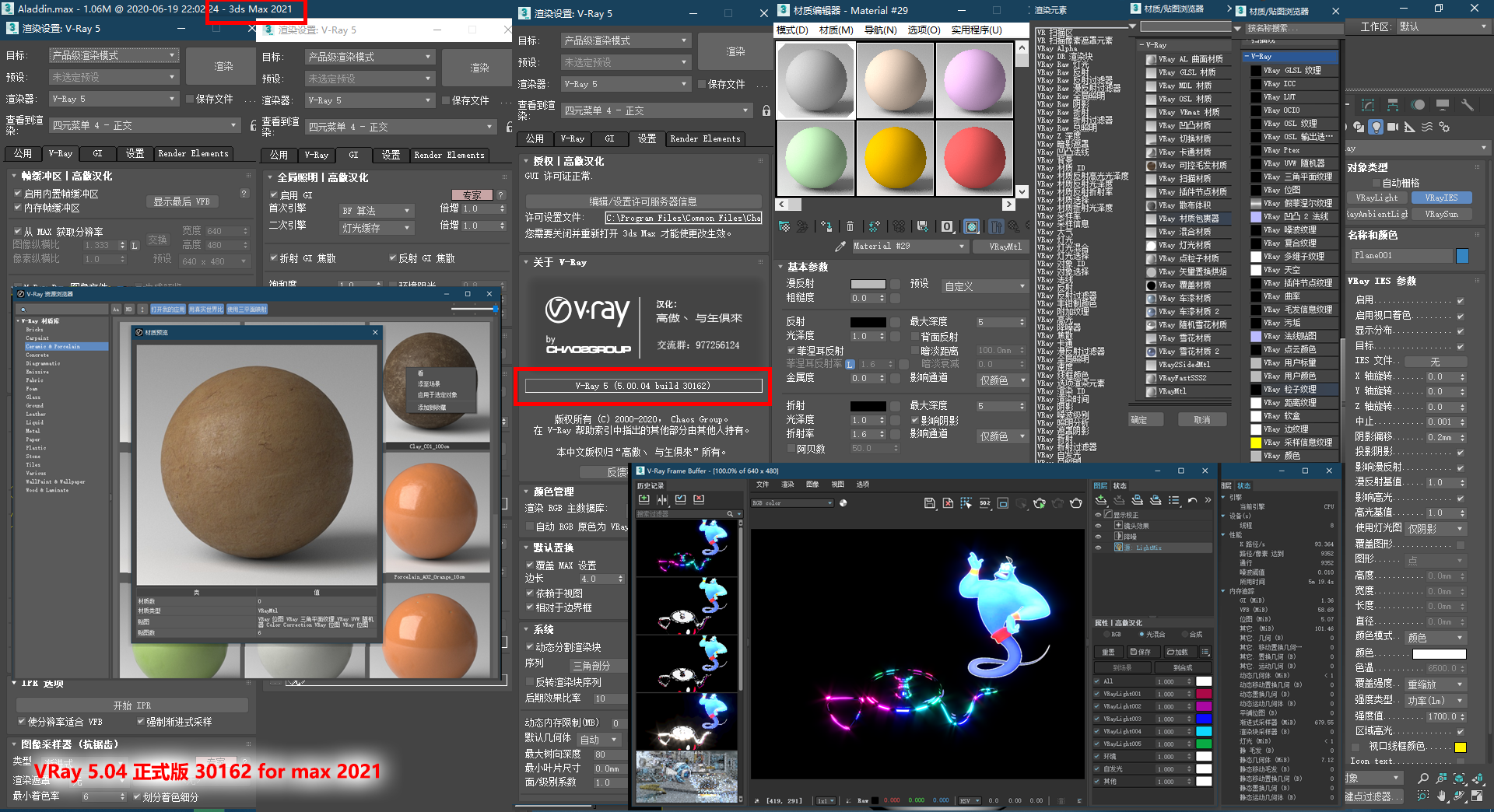Screen dimensions: 1494x812
Task: Click the mono channel circle icon beside RGB color
Action: (x=843, y=503)
